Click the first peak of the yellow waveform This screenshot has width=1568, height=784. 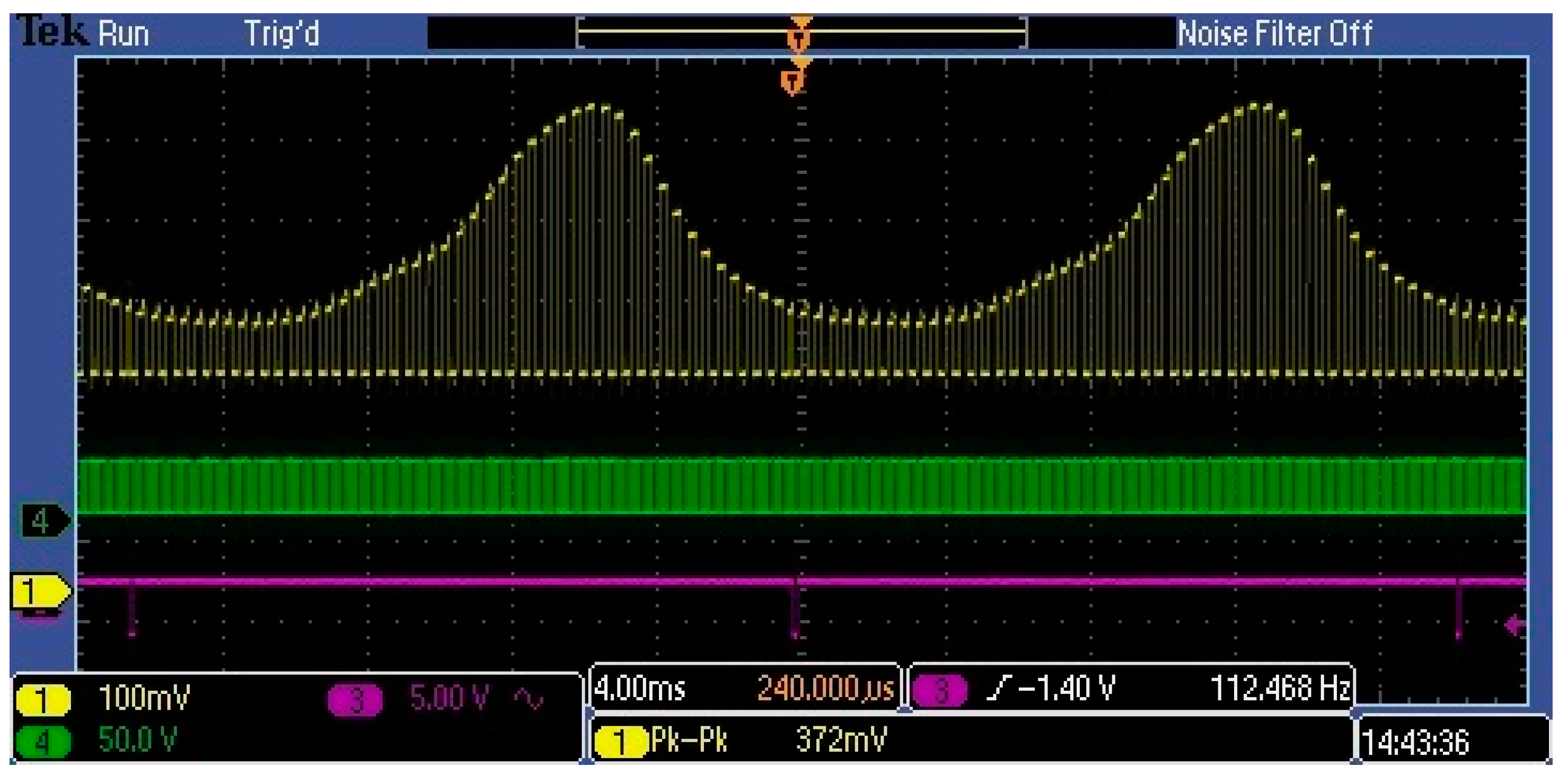coord(596,108)
